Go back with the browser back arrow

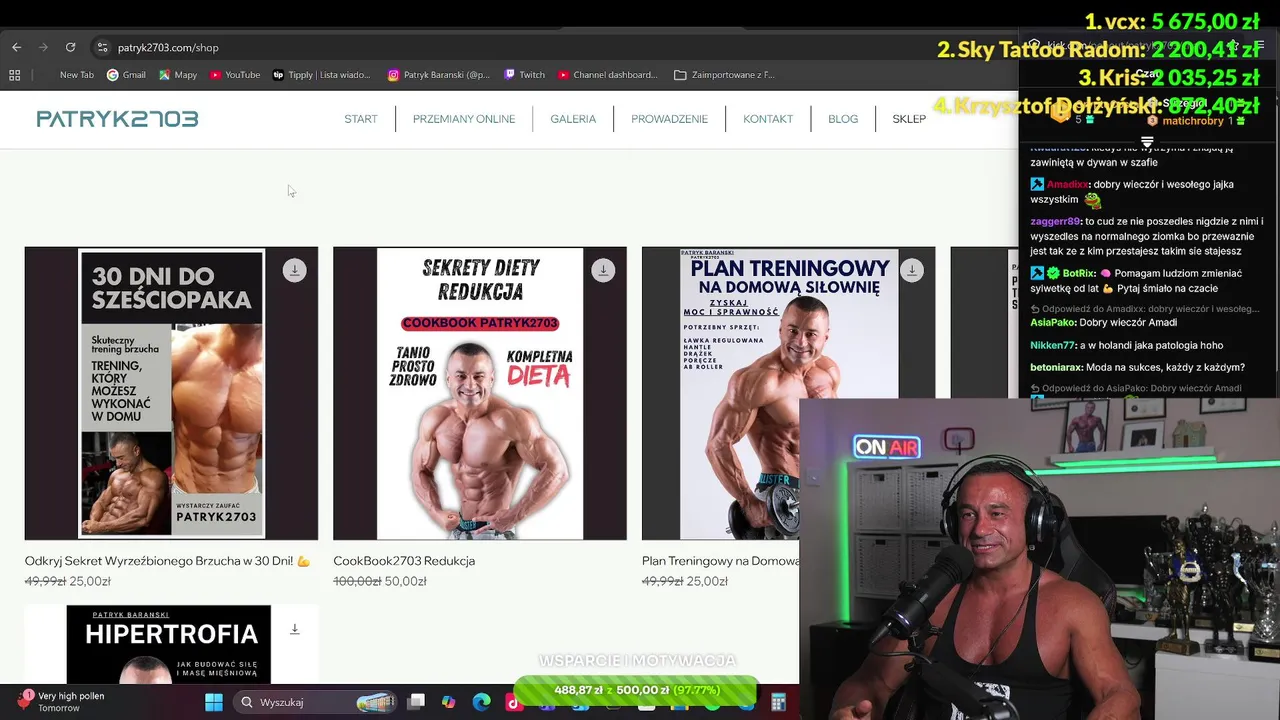pos(16,47)
